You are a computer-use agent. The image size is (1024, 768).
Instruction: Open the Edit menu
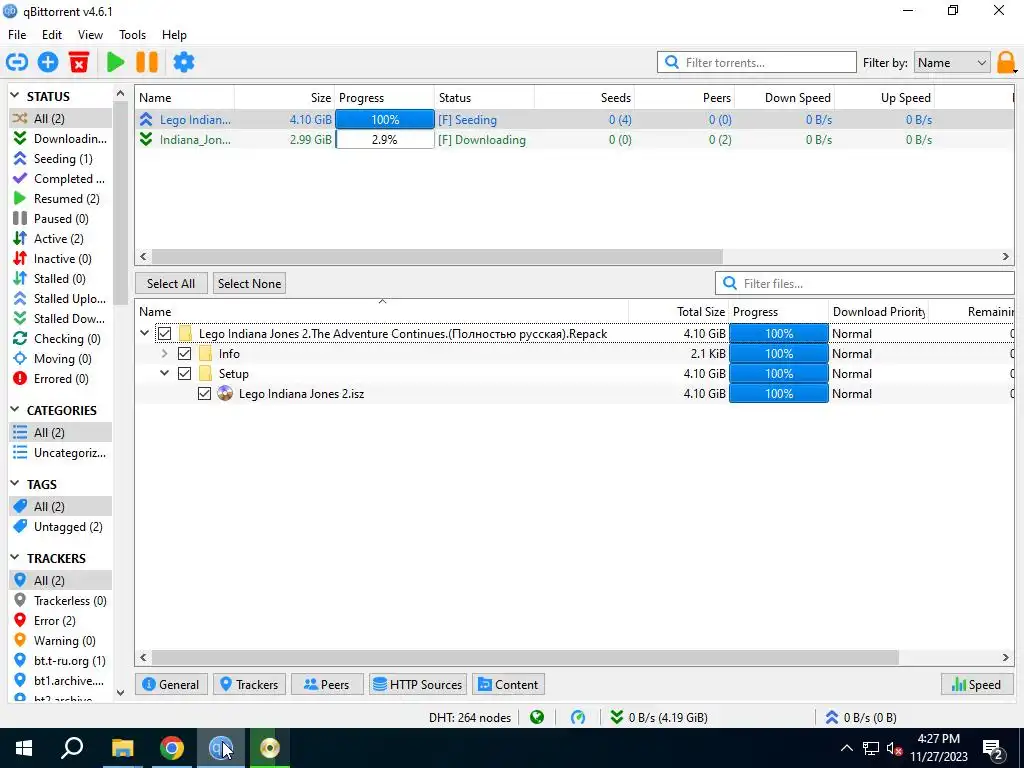pyautogui.click(x=52, y=35)
